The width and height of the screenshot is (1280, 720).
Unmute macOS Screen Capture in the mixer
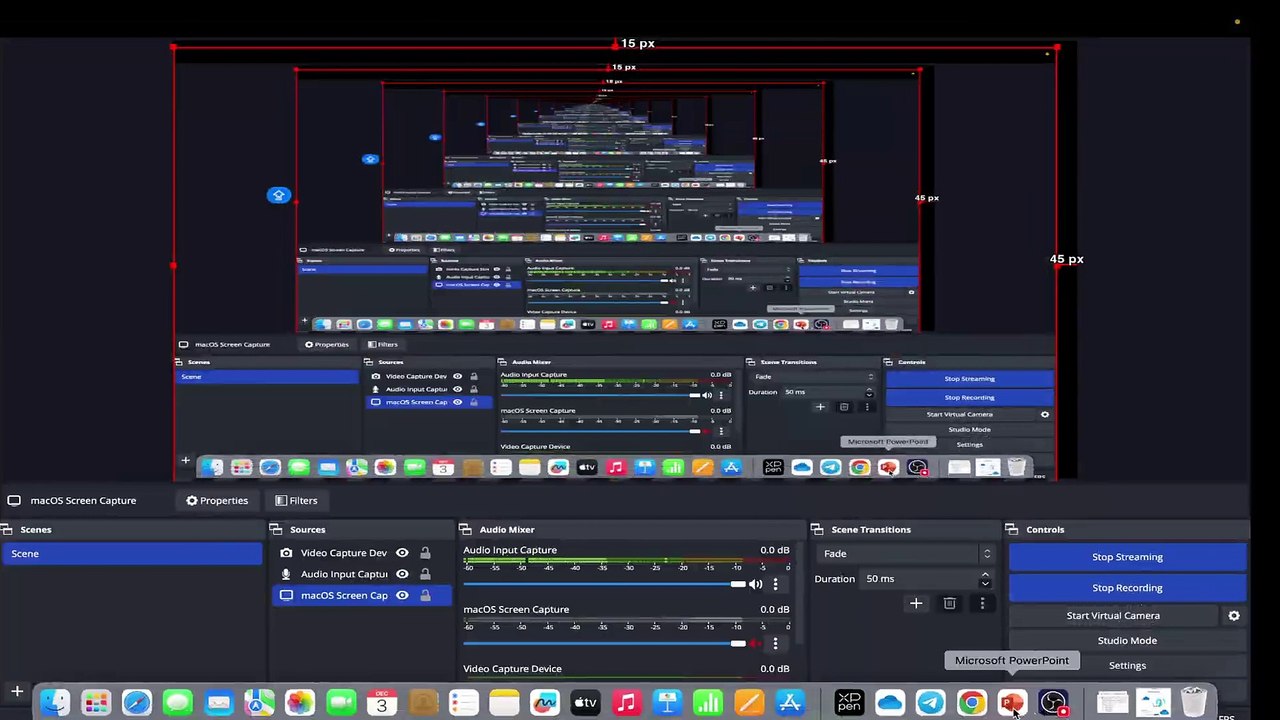756,644
